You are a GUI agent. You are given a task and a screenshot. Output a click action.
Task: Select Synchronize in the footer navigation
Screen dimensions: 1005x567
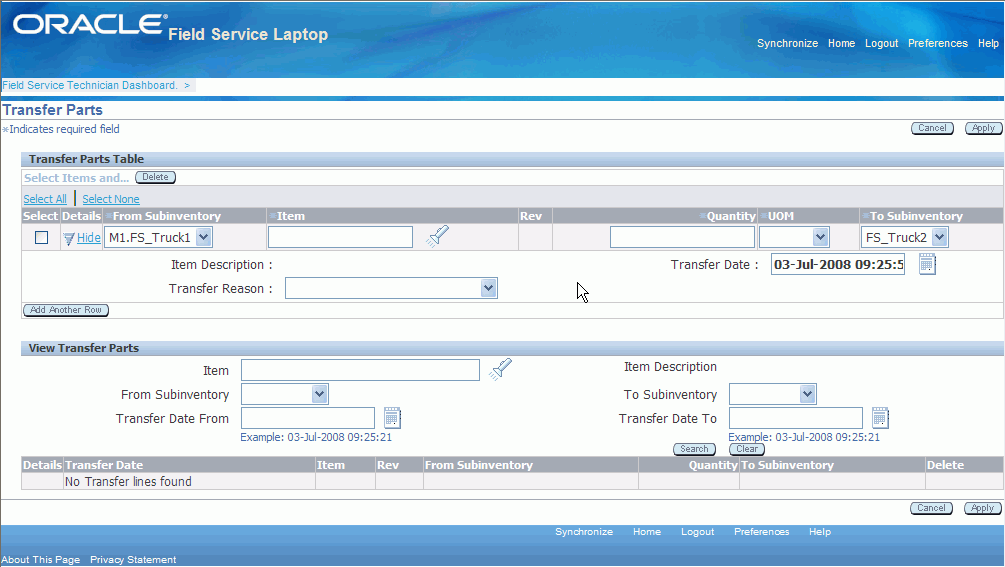point(584,532)
